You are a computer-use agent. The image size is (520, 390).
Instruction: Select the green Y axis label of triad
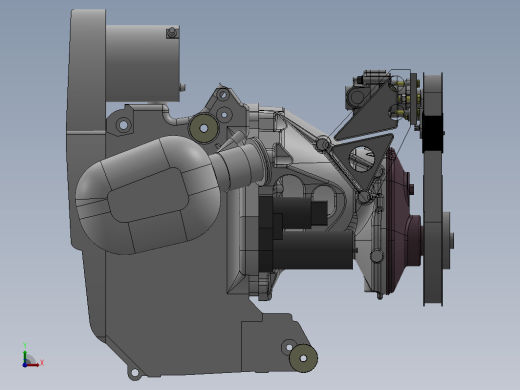tap(25, 345)
